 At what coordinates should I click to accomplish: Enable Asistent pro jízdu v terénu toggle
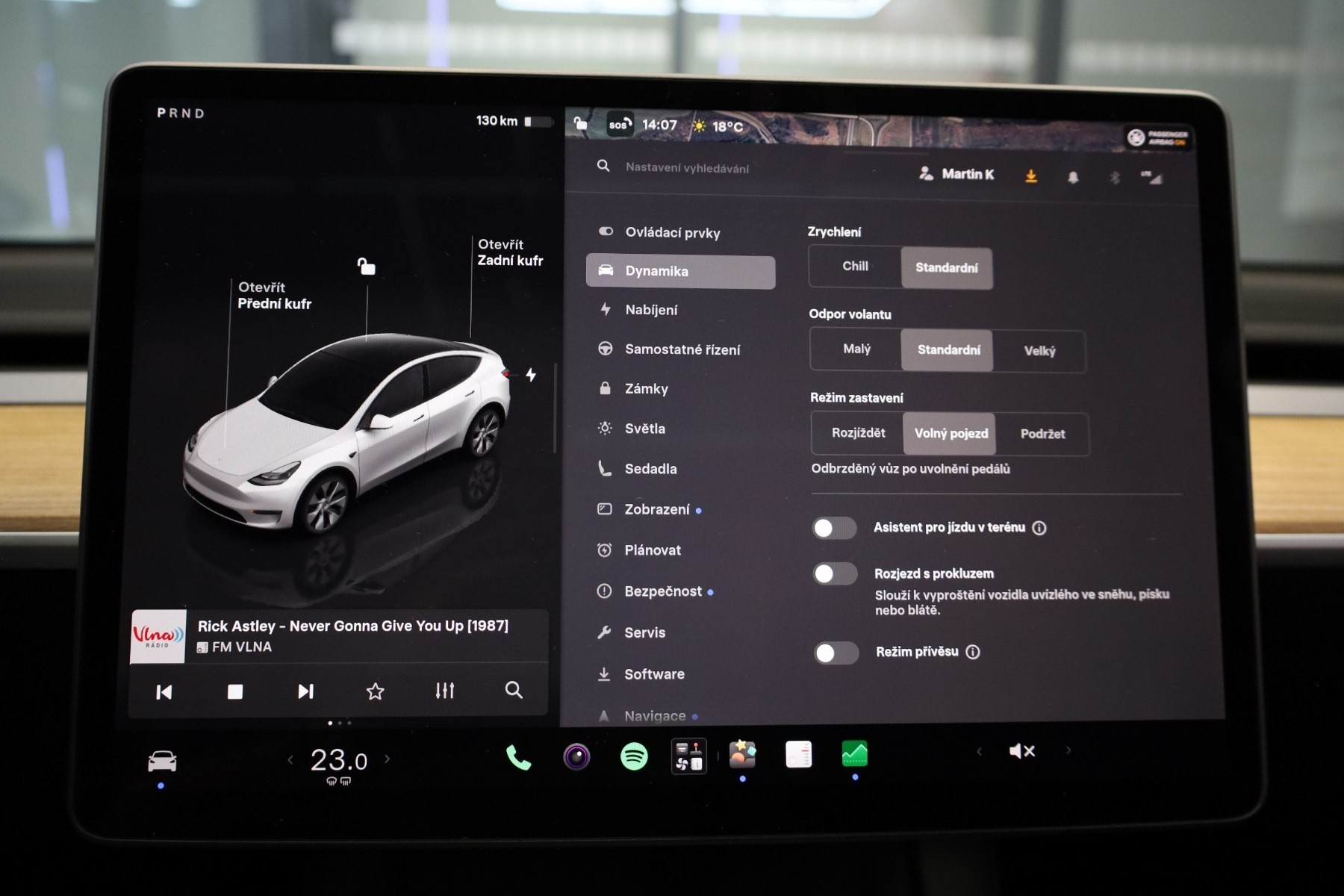click(835, 528)
